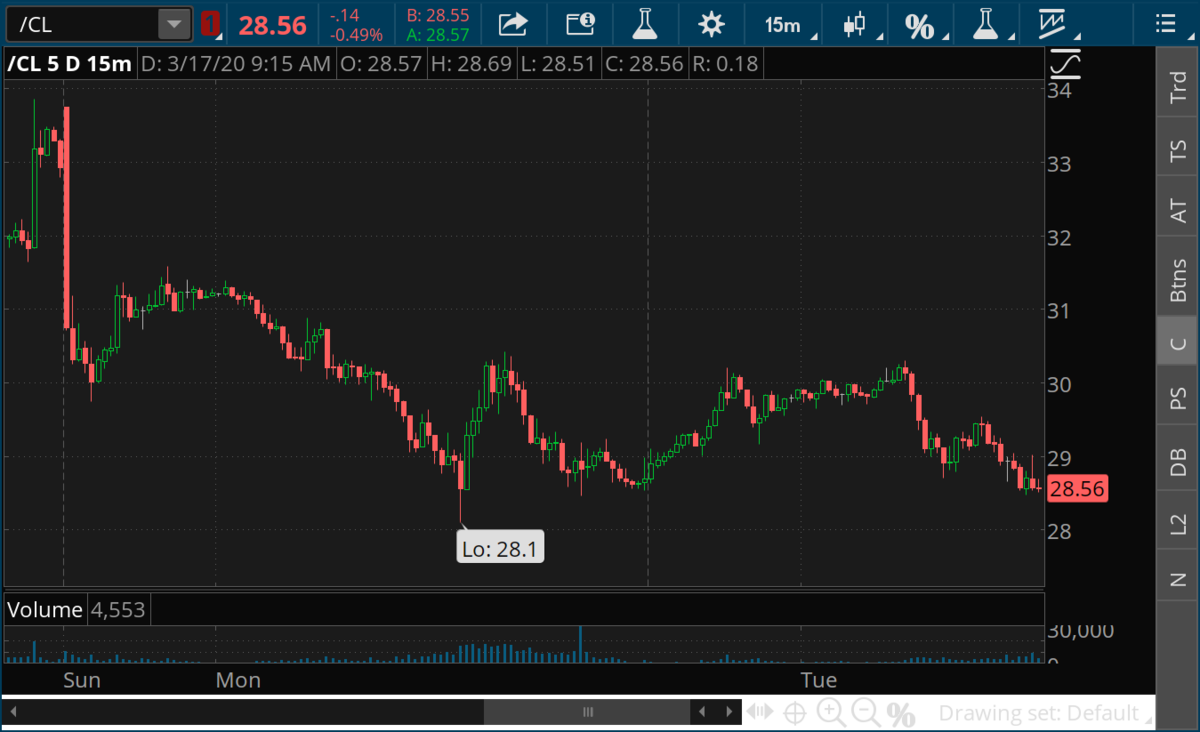The image size is (1200, 732).
Task: Click the bid price B: 28.55
Action: pos(439,15)
